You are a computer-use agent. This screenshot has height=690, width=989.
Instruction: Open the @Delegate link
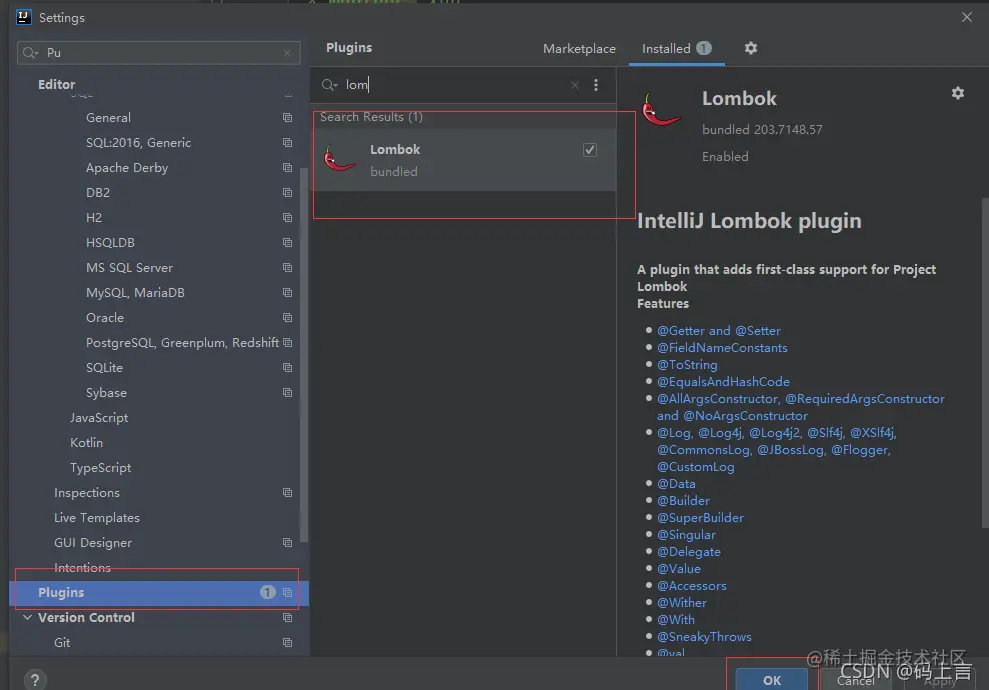point(689,552)
